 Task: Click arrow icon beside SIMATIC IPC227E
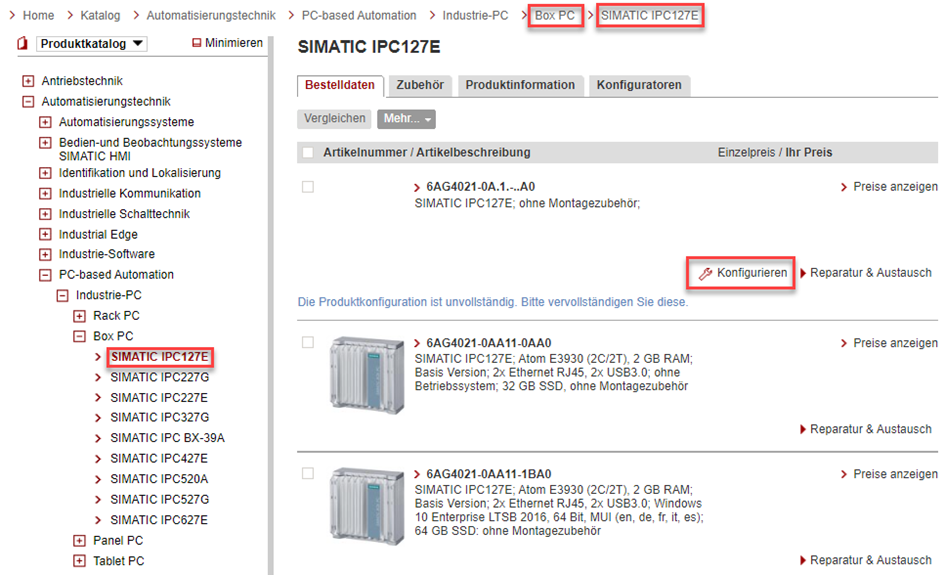click(98, 398)
